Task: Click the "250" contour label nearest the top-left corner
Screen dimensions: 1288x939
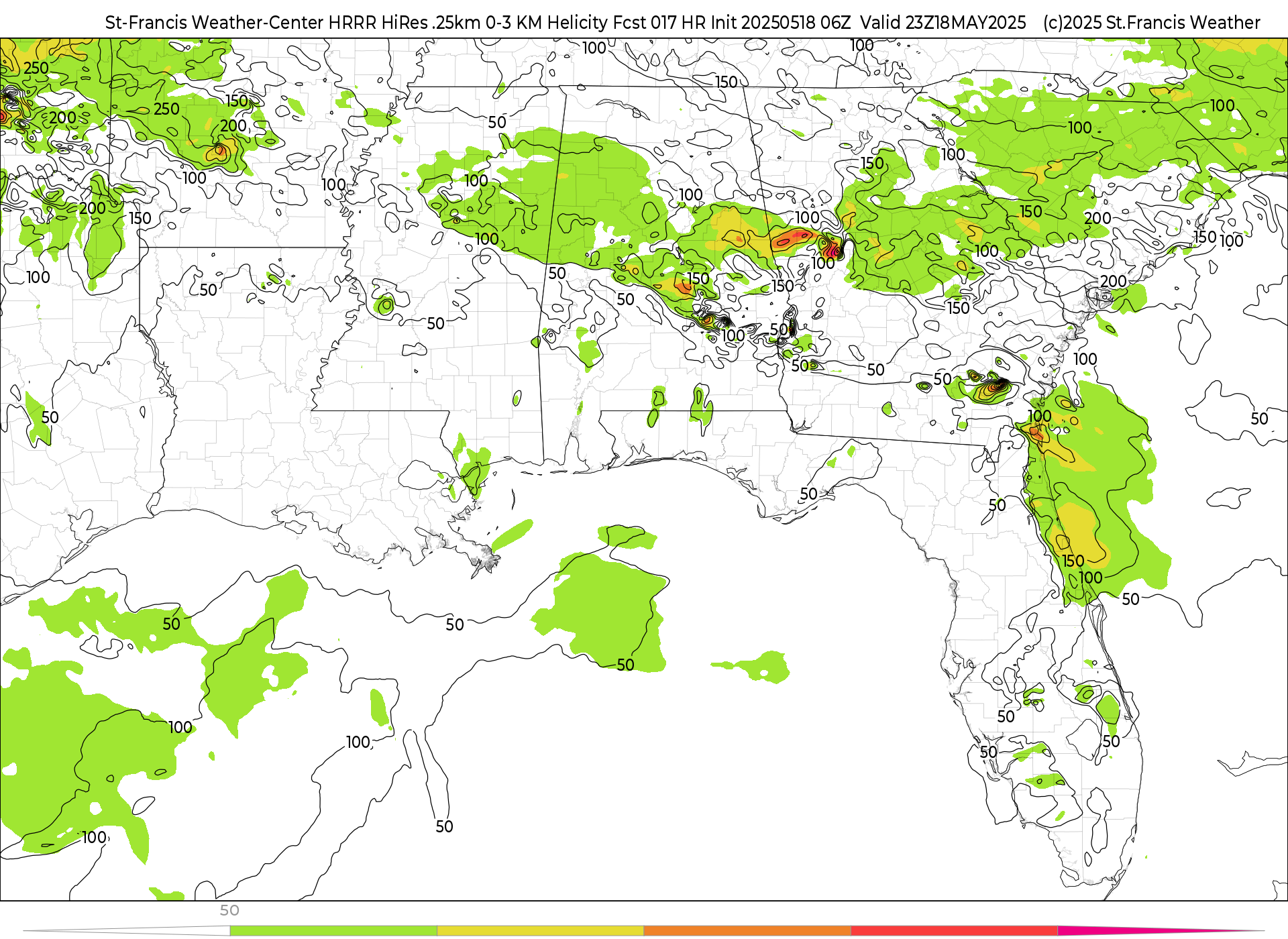Action: tap(36, 68)
